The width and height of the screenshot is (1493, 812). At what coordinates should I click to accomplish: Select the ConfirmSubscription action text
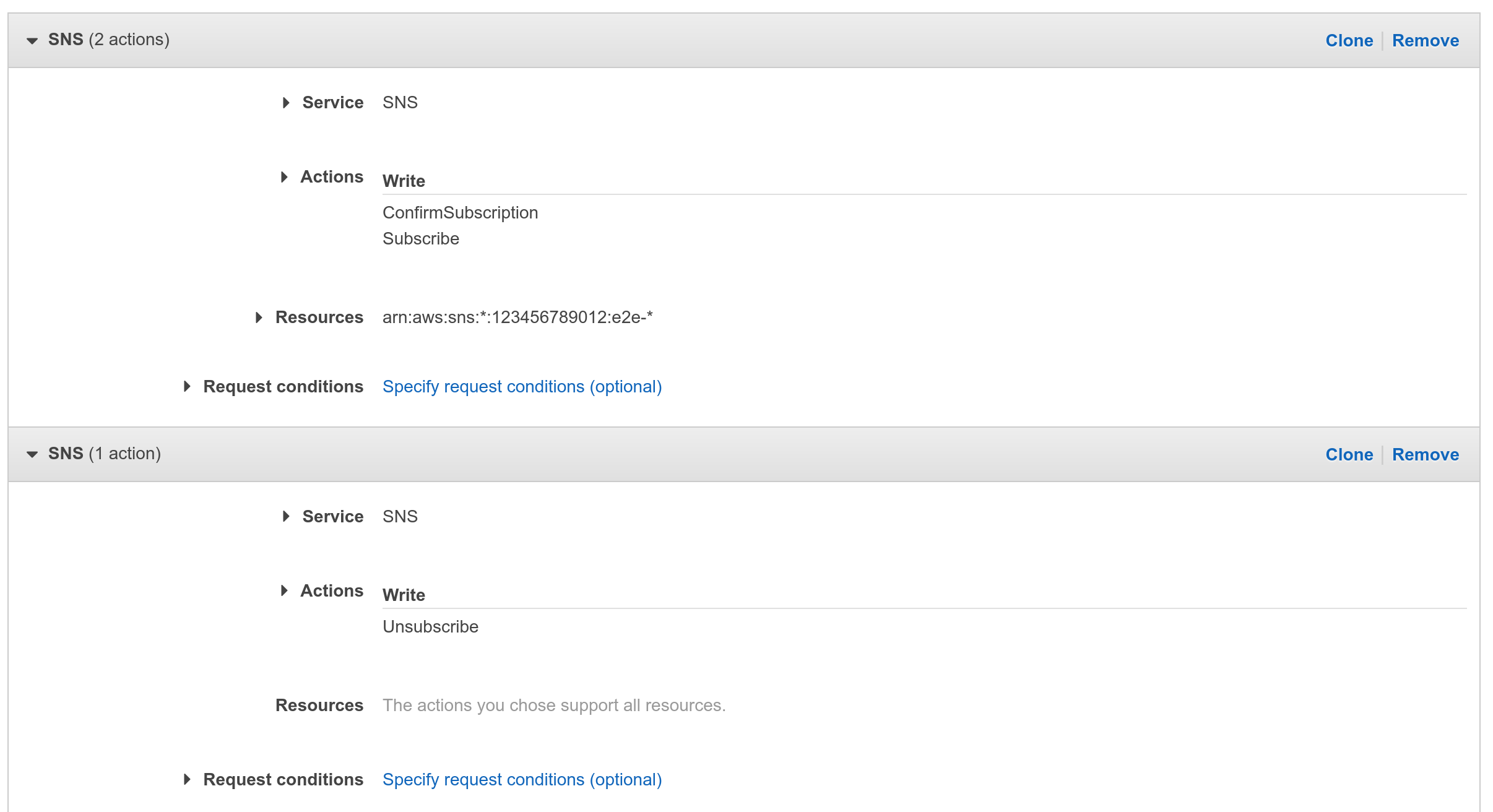point(461,213)
